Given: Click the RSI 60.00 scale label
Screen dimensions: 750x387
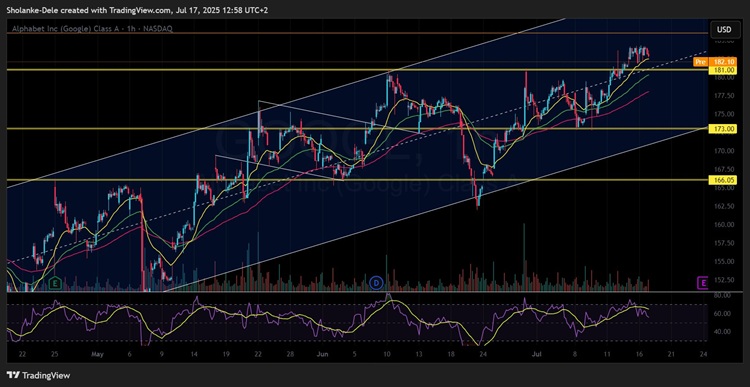Looking at the screenshot, I should (x=721, y=313).
